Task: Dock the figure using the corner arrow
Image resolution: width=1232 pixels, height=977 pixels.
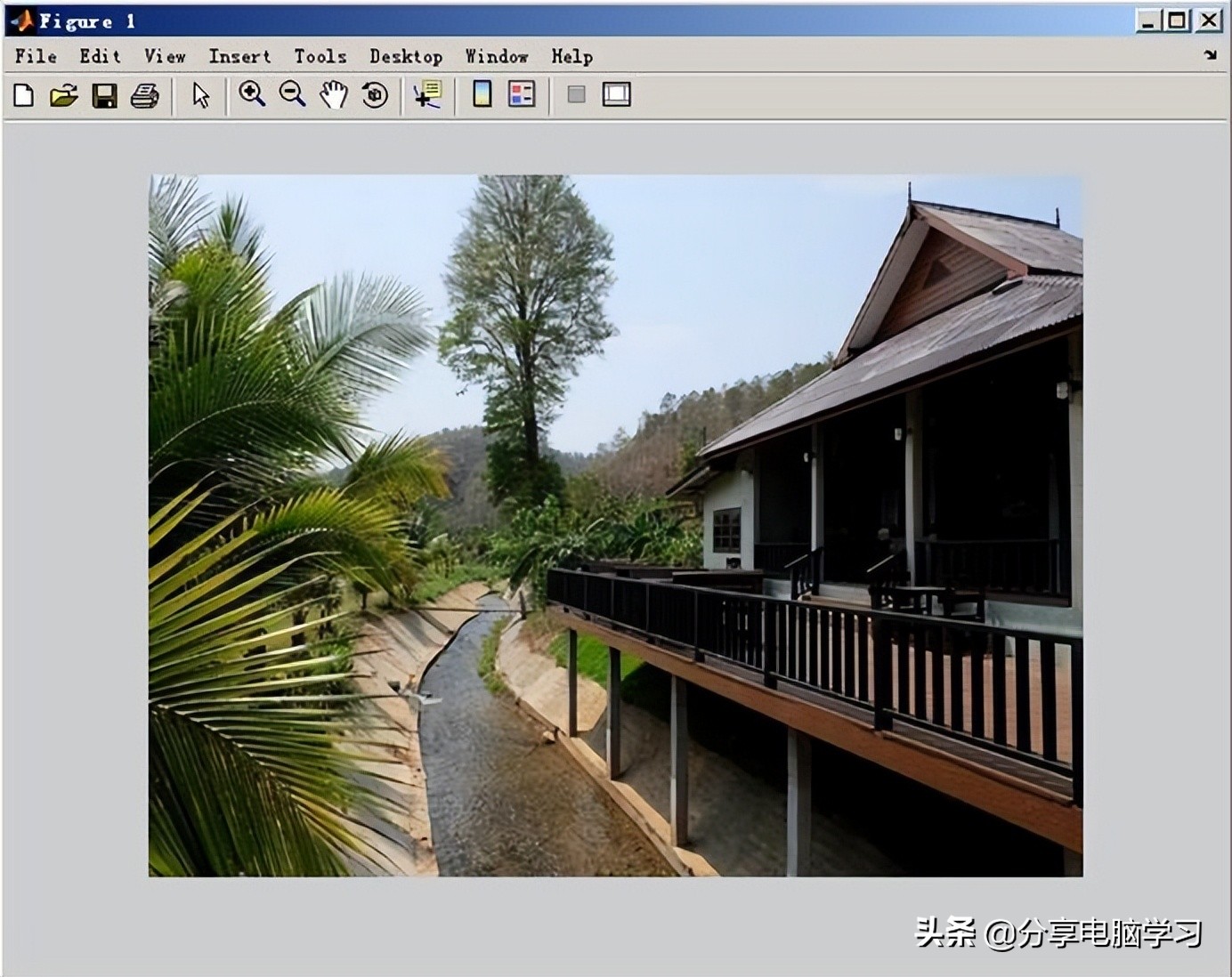Action: [1210, 55]
